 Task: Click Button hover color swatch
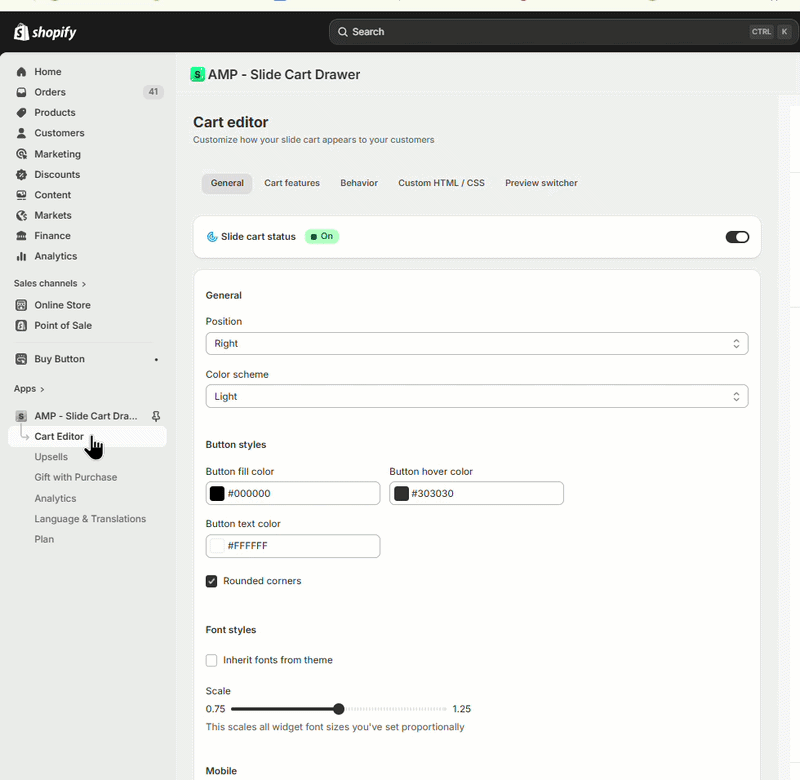[x=401, y=493]
